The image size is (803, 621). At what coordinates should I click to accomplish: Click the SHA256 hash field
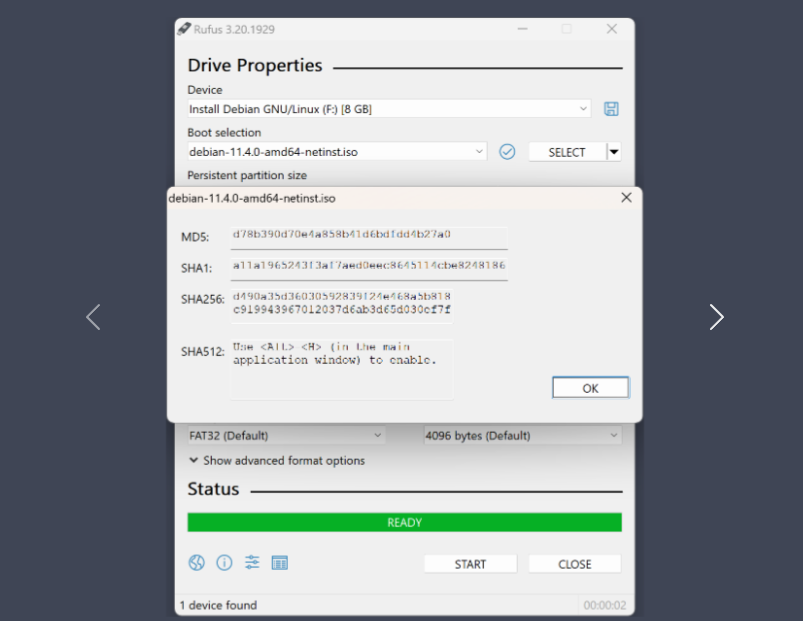342,306
